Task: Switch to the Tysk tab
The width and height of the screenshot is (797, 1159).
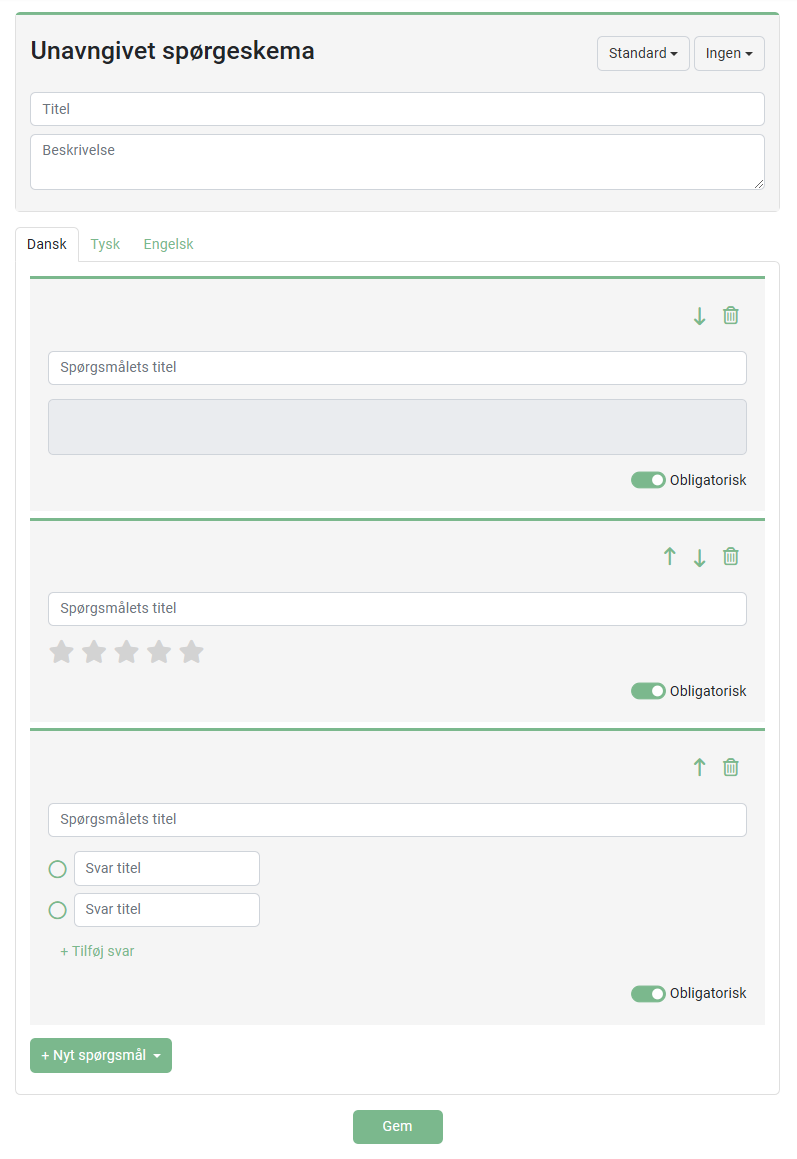Action: click(105, 245)
